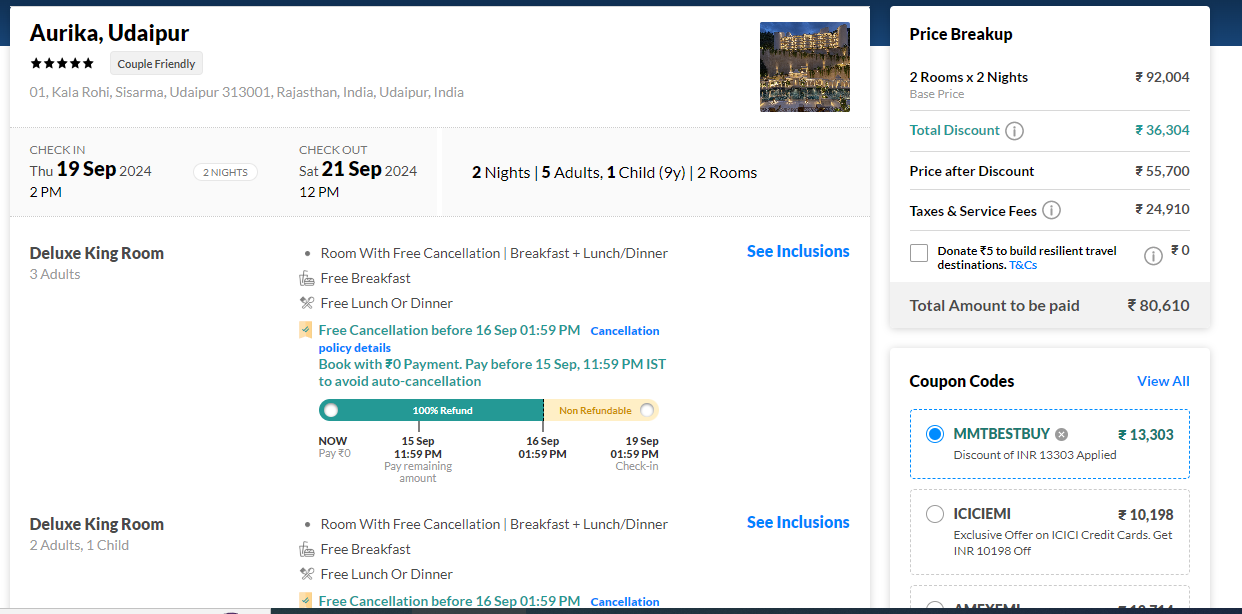Click the 16 Sep 01:59 PM timeline label
The width and height of the screenshot is (1242, 614).
(x=542, y=447)
